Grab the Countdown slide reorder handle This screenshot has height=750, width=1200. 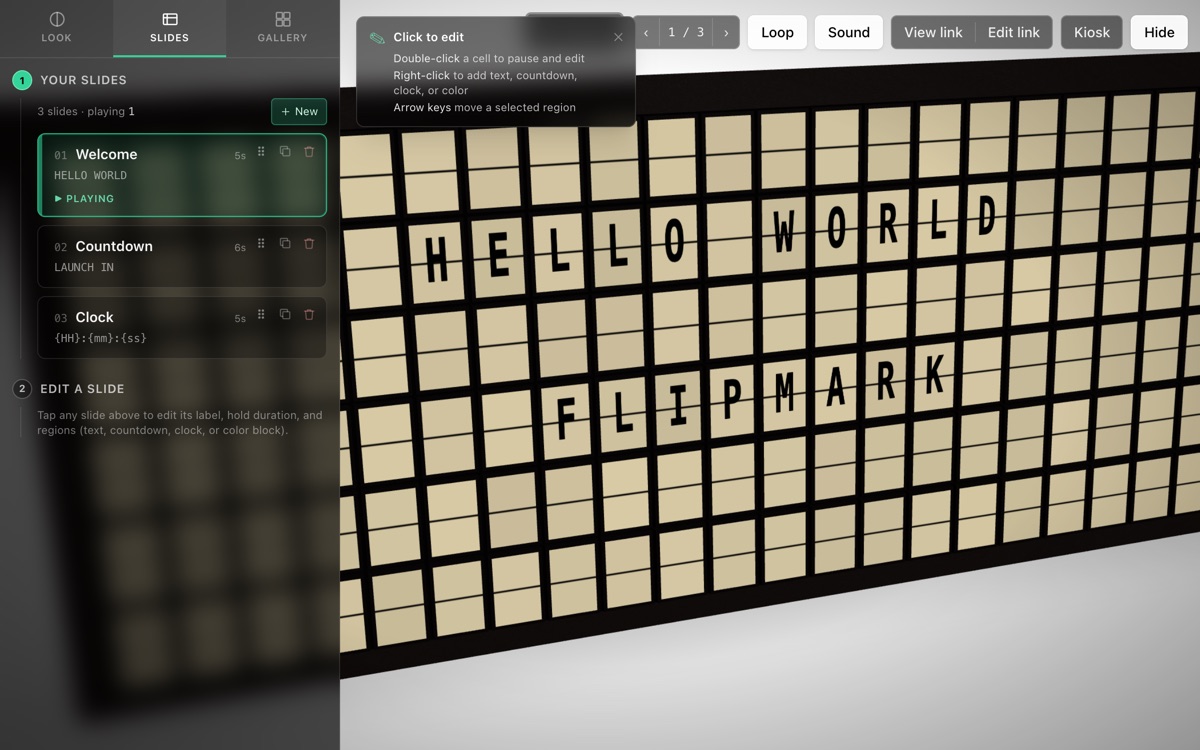click(261, 244)
